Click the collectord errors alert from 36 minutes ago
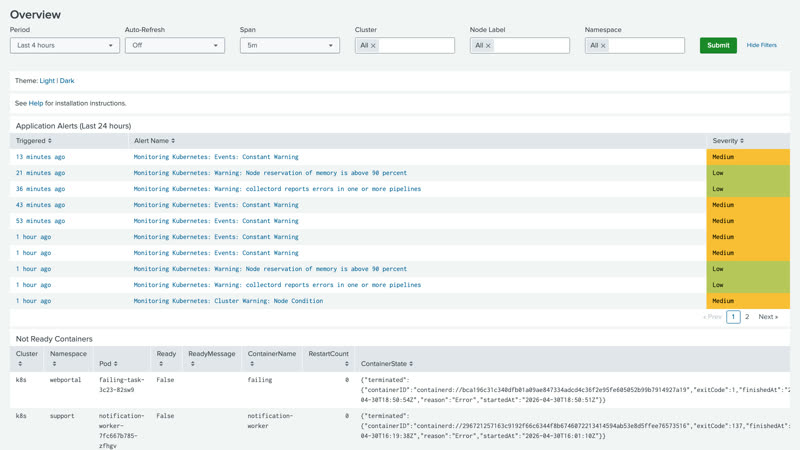800x450 pixels. [x=277, y=189]
